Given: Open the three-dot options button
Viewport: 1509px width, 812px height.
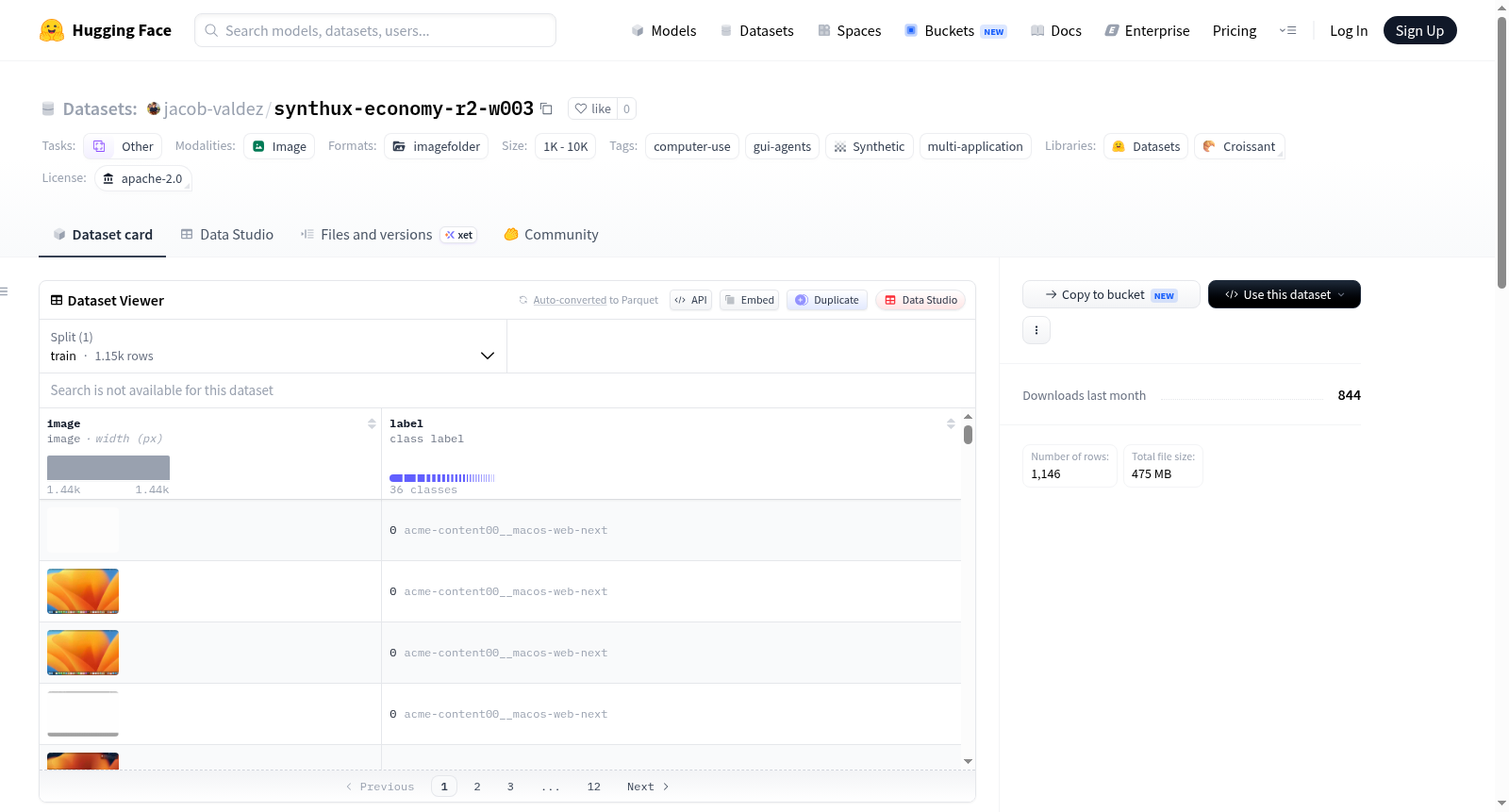Looking at the screenshot, I should (x=1036, y=330).
